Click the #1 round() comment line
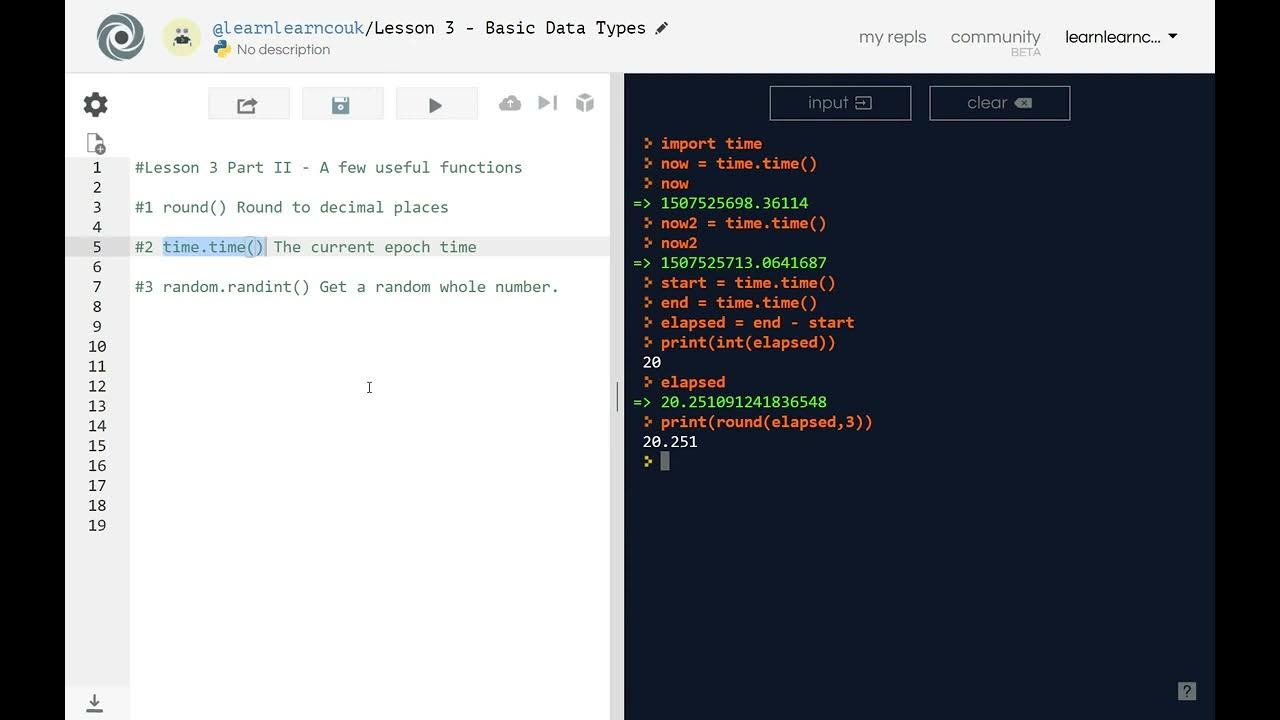Viewport: 1280px width, 720px height. click(292, 207)
